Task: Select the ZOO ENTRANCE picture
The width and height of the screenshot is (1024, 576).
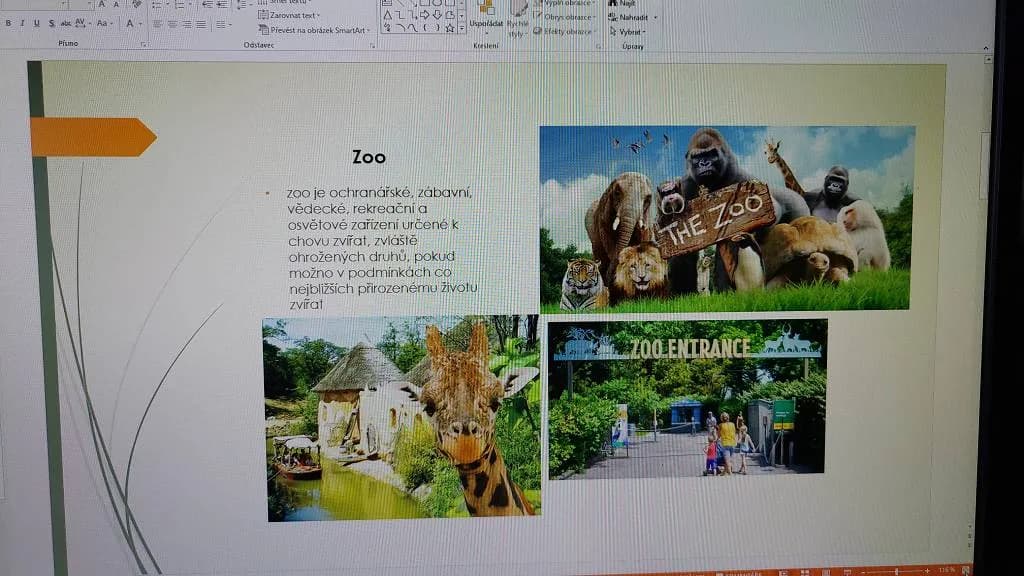Action: point(687,398)
